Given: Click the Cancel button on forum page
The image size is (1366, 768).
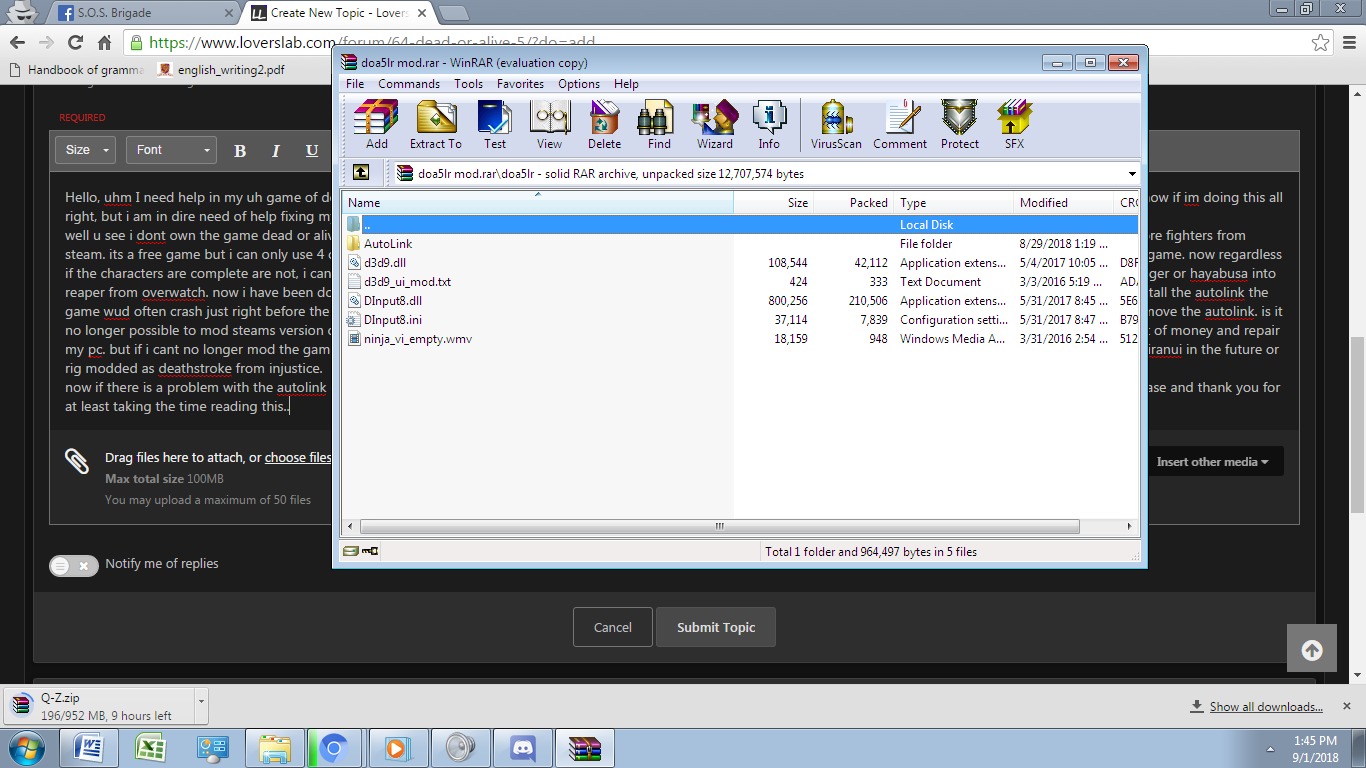Looking at the screenshot, I should pyautogui.click(x=612, y=627).
